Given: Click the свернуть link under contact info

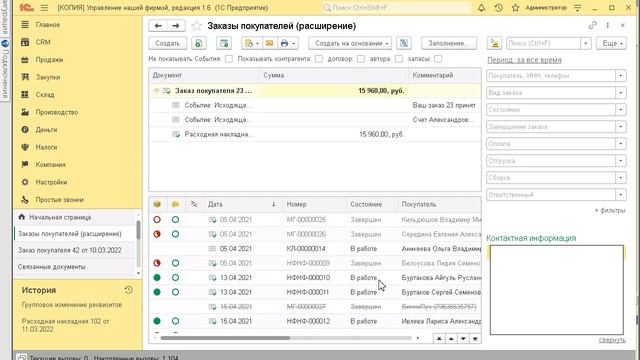Looking at the screenshot, I should (612, 340).
